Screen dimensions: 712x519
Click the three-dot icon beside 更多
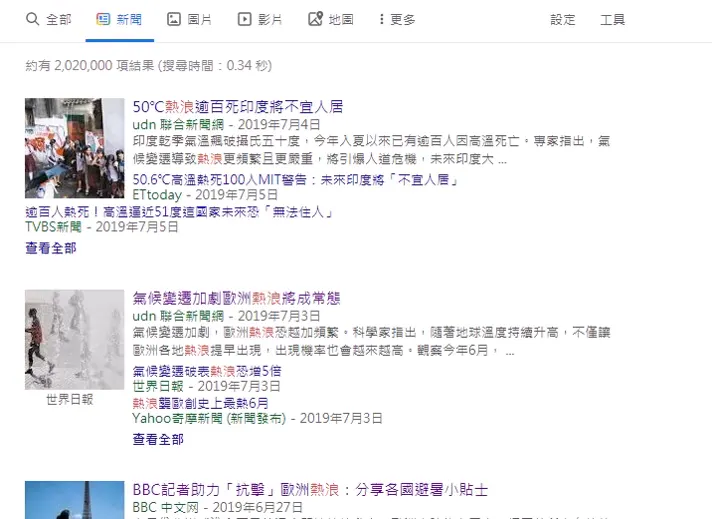pos(381,19)
